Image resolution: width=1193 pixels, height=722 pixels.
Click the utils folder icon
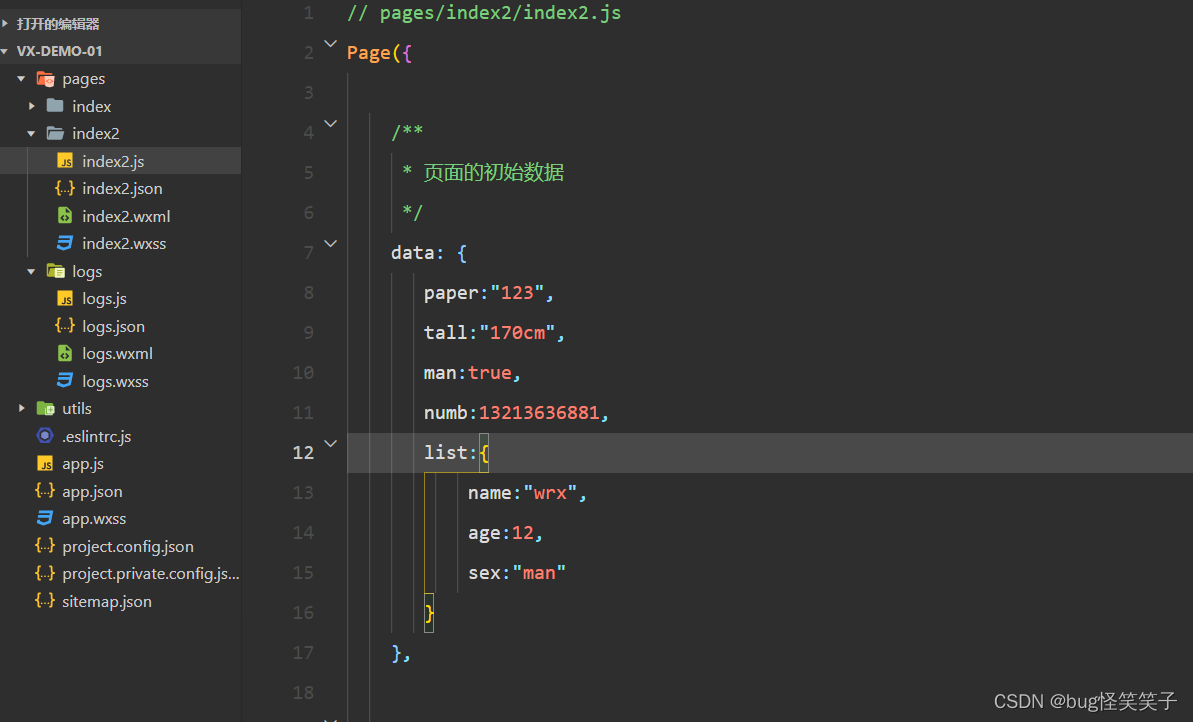pos(46,409)
